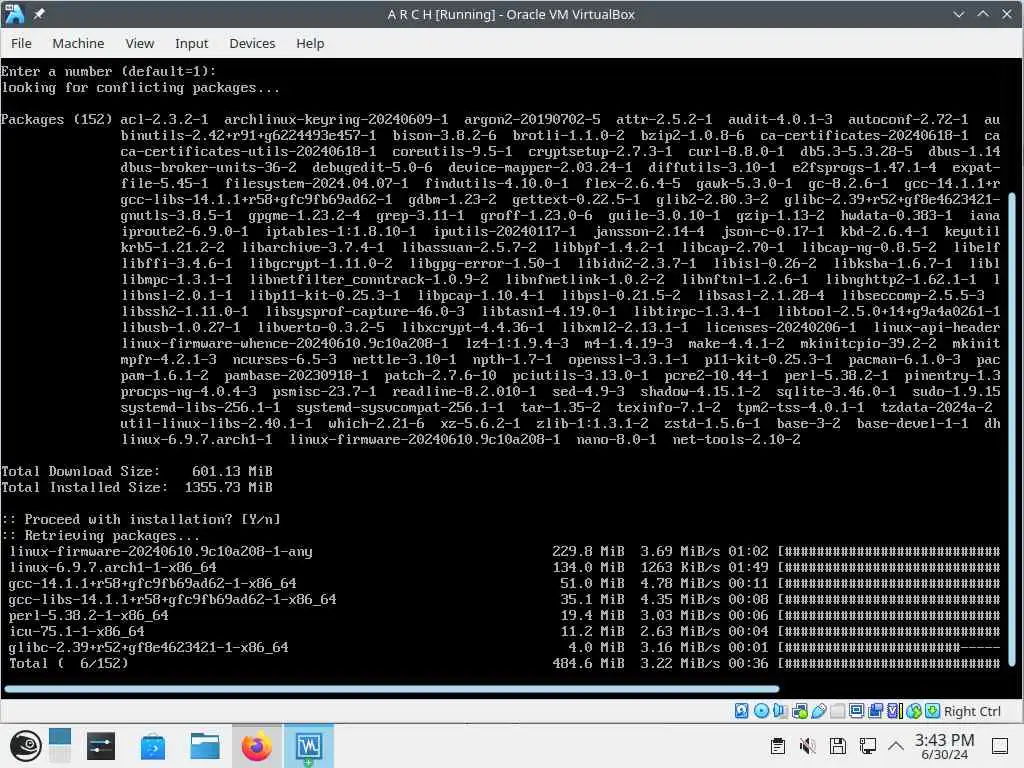Click the glibc download progress bar
This screenshot has height=768, width=1024.
tap(889, 648)
